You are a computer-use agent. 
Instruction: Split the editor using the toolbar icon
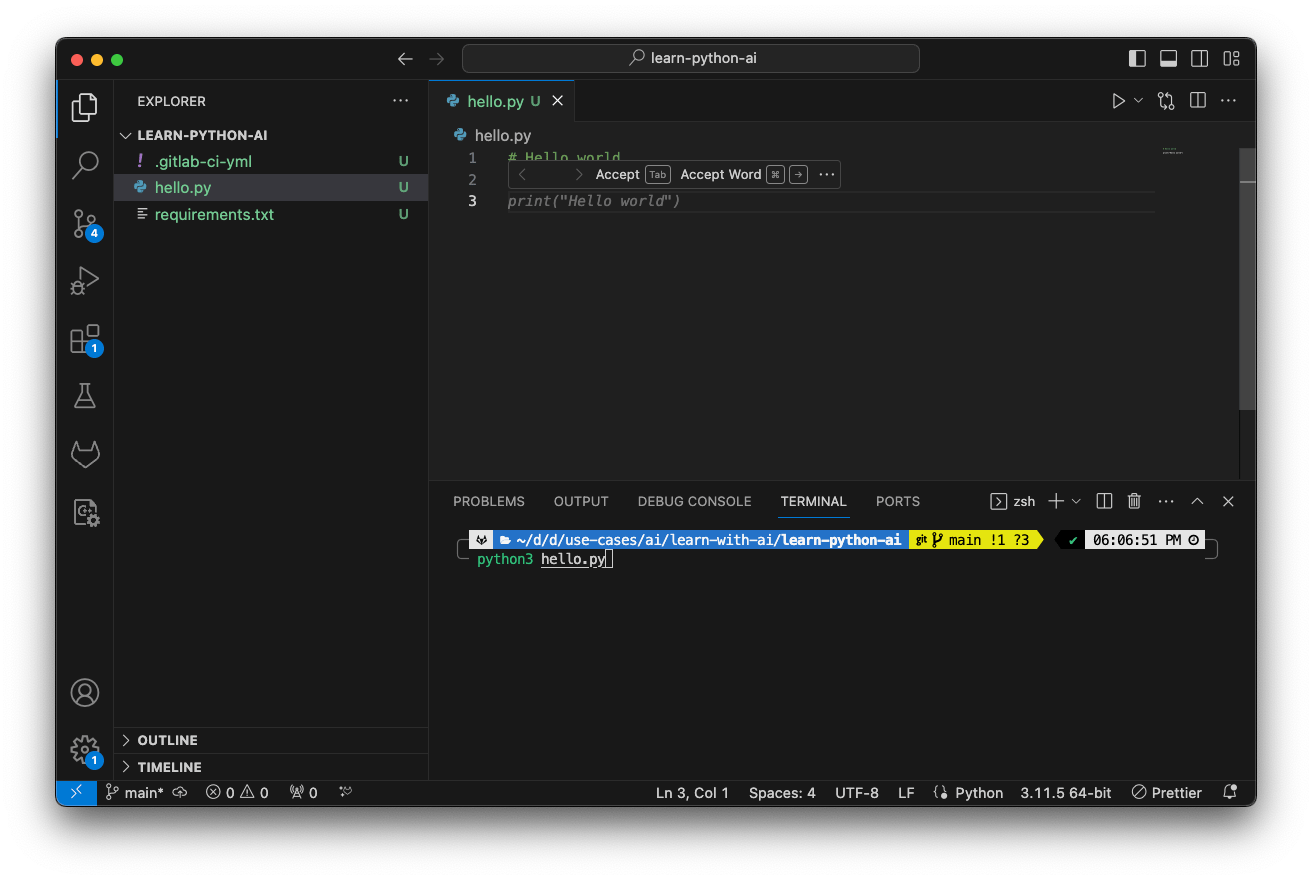point(1197,100)
